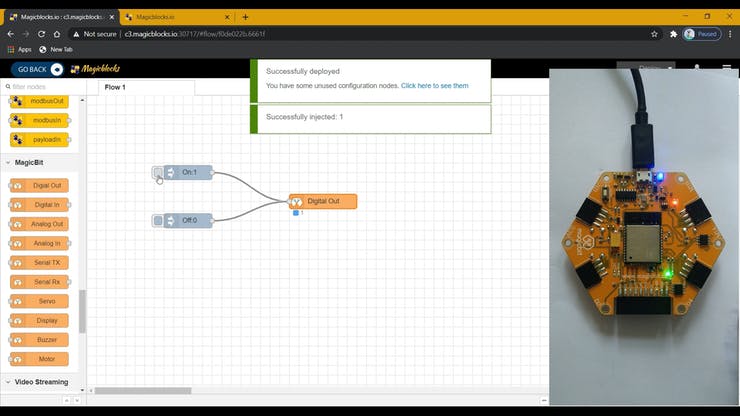
Task: Click the GO BACK button
Action: pyautogui.click(x=37, y=69)
